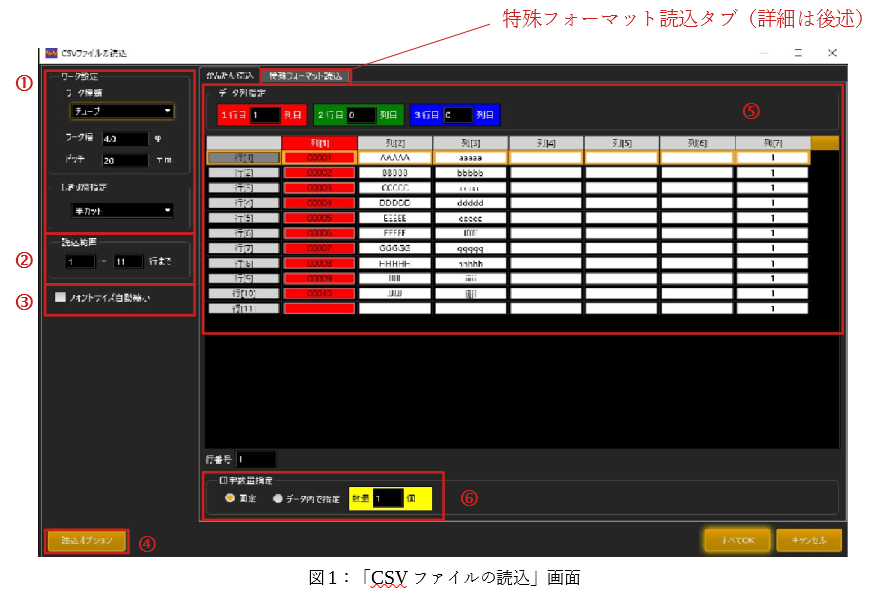Select the 列[7] column header
This screenshot has height=604, width=882.
773,143
